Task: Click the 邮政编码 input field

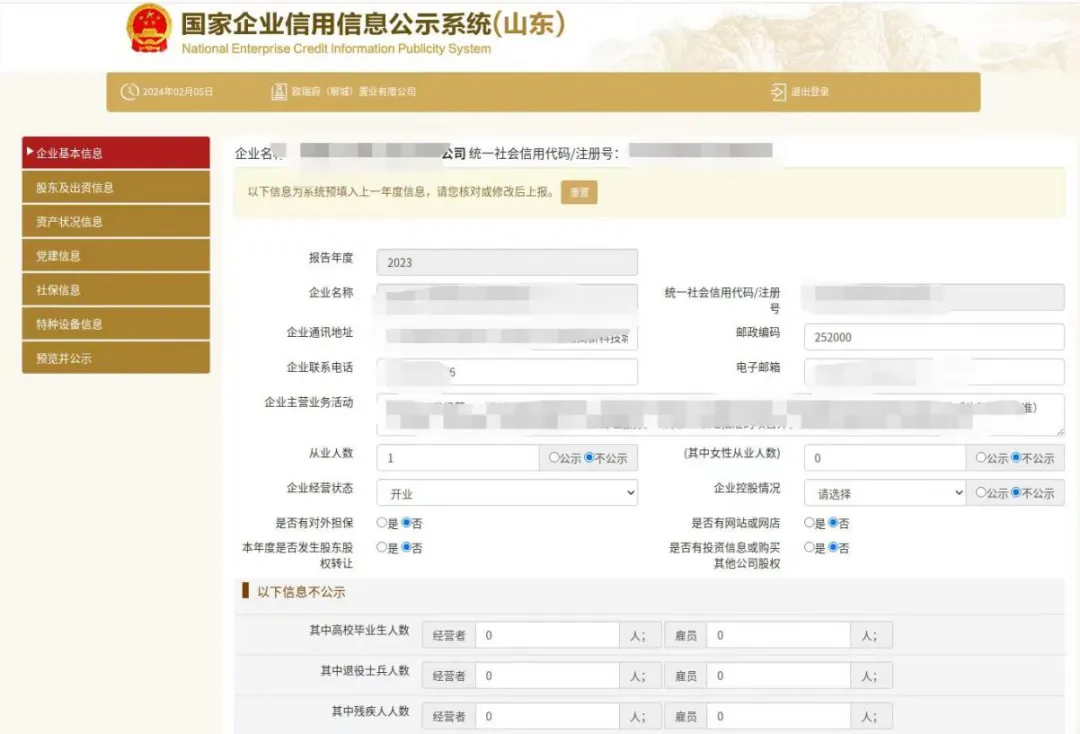Action: 933,337
